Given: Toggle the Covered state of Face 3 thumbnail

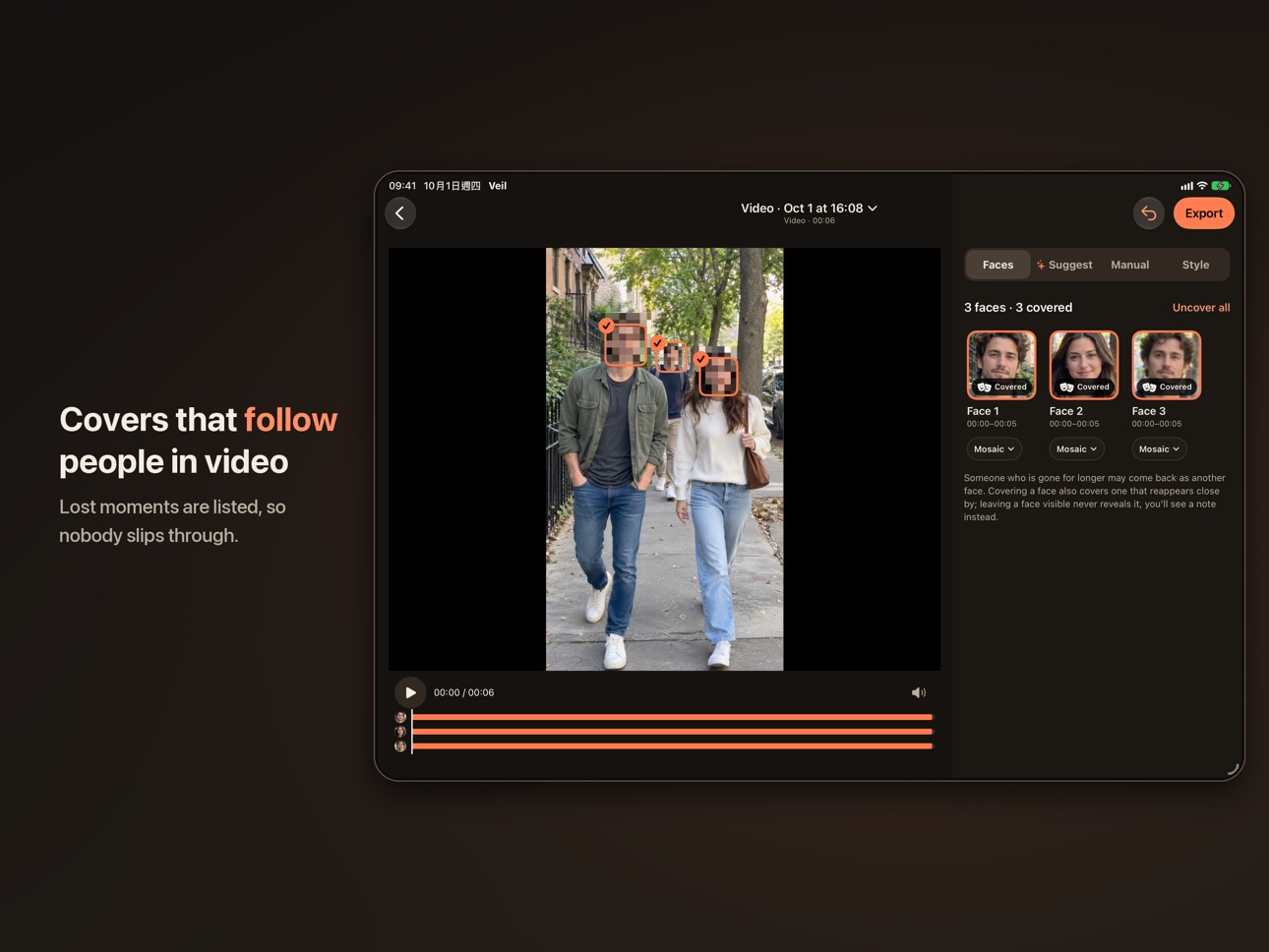Looking at the screenshot, I should [x=1167, y=365].
